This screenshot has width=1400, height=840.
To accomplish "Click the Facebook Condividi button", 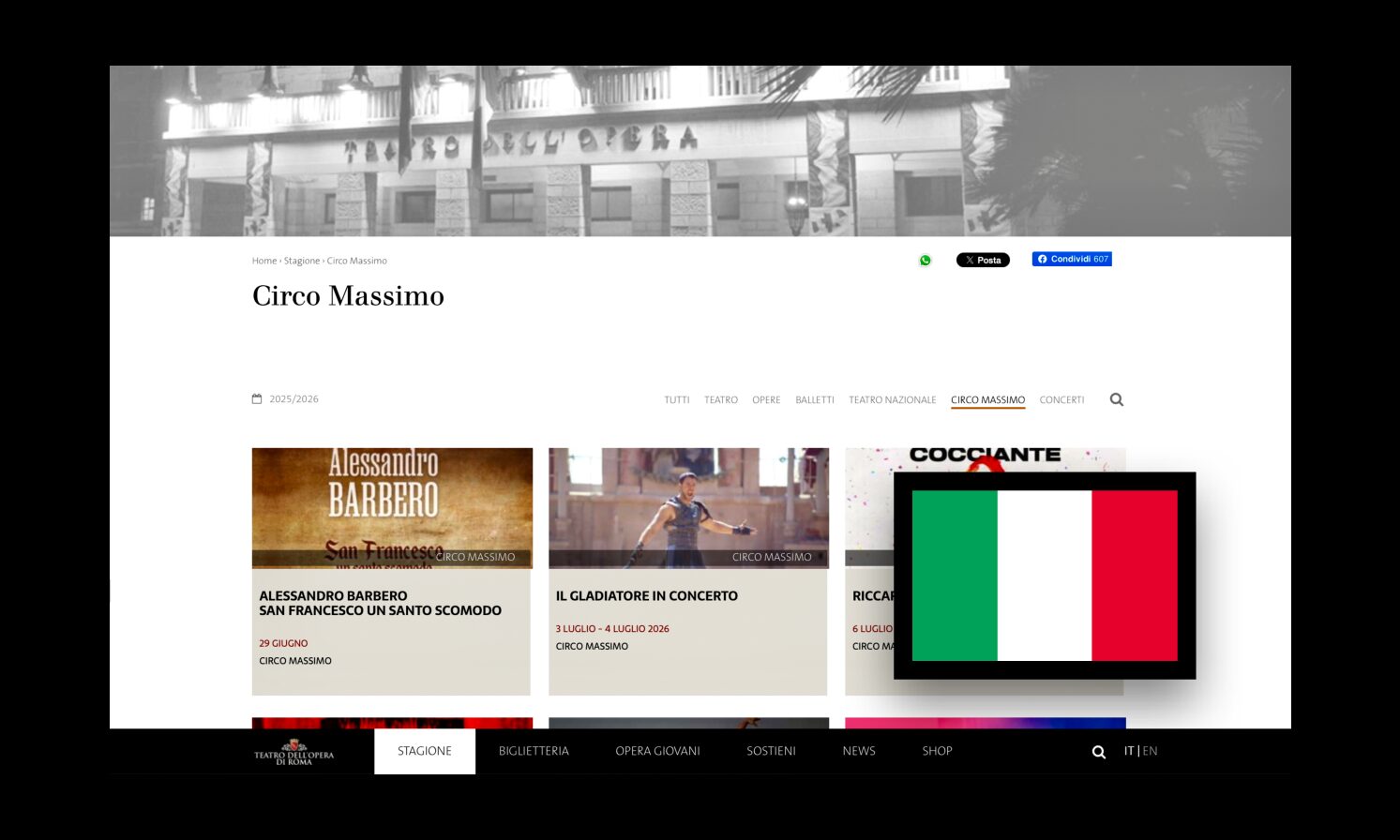I will pos(1072,259).
